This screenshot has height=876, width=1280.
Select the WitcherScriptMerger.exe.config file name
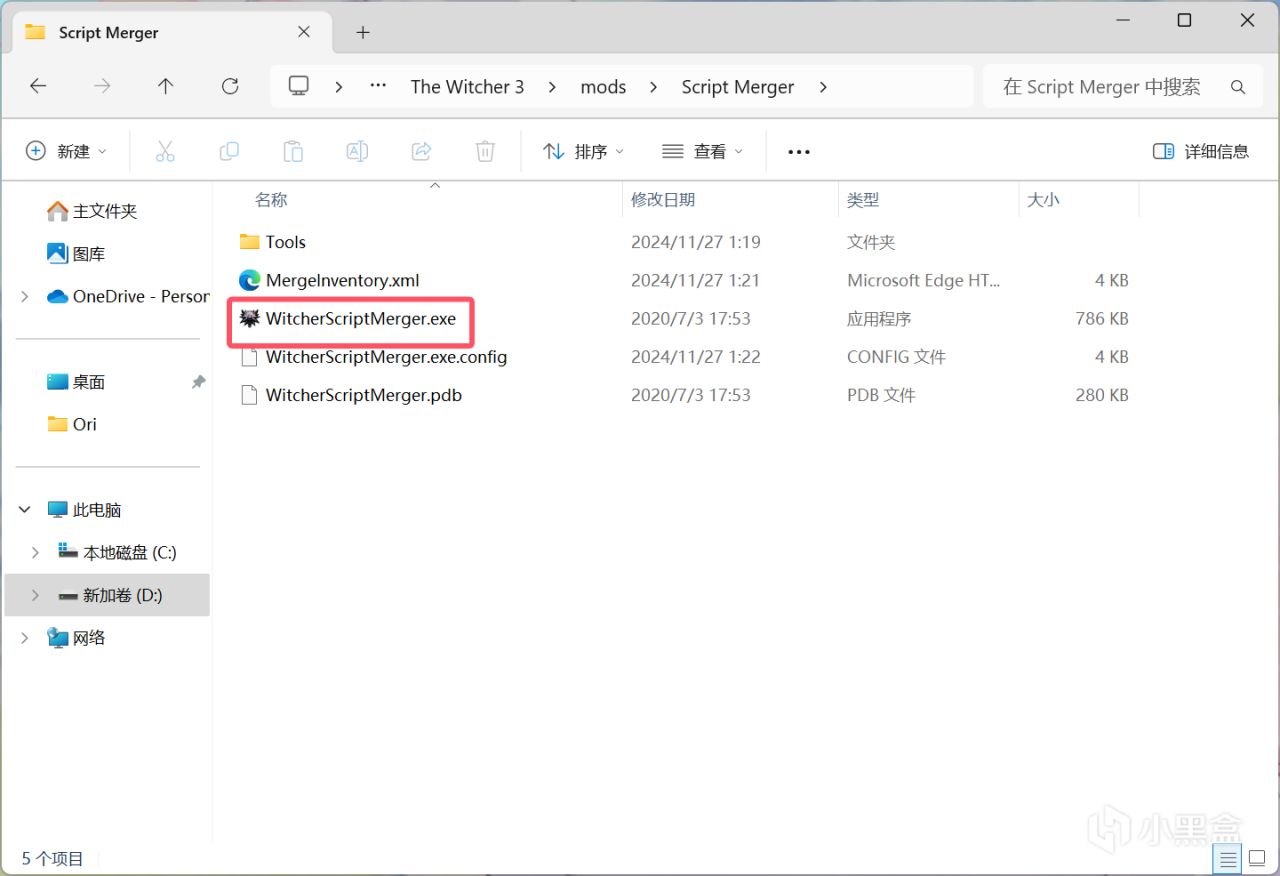pos(387,357)
